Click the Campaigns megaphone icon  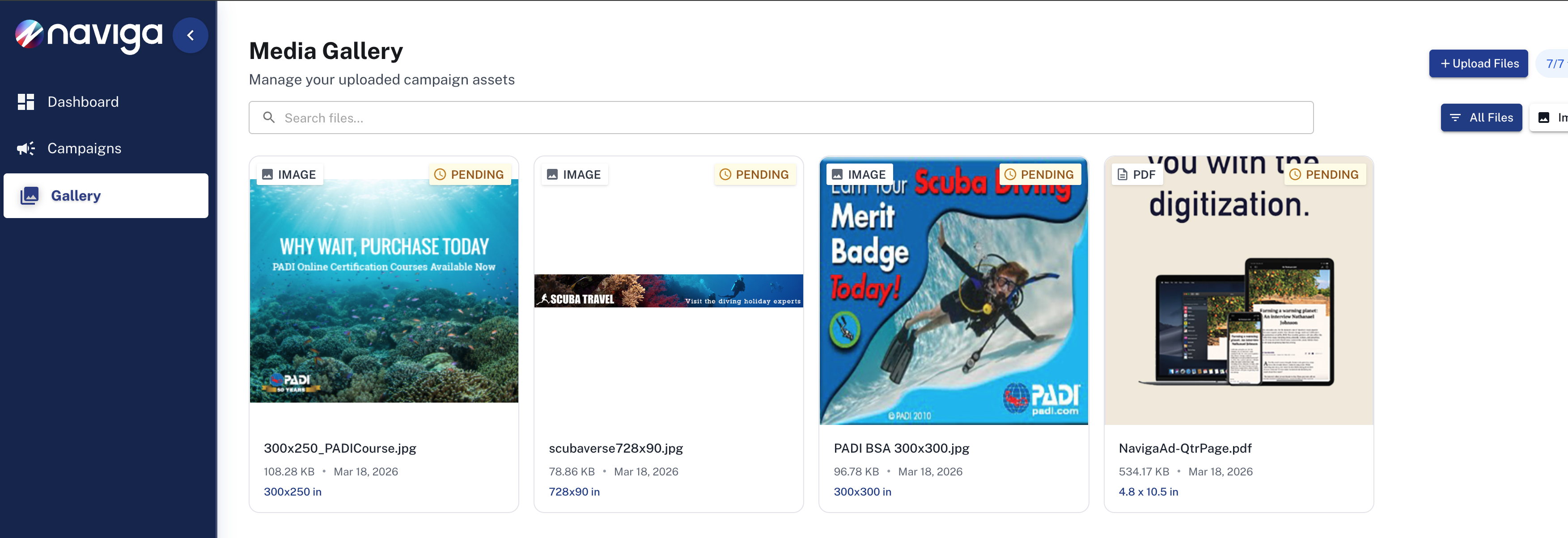click(25, 148)
